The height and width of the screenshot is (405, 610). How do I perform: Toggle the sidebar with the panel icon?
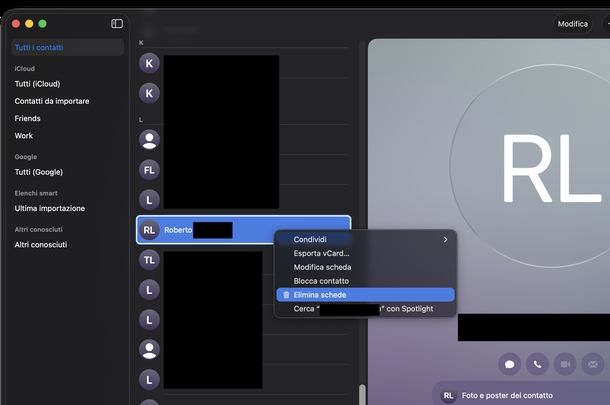coord(117,24)
